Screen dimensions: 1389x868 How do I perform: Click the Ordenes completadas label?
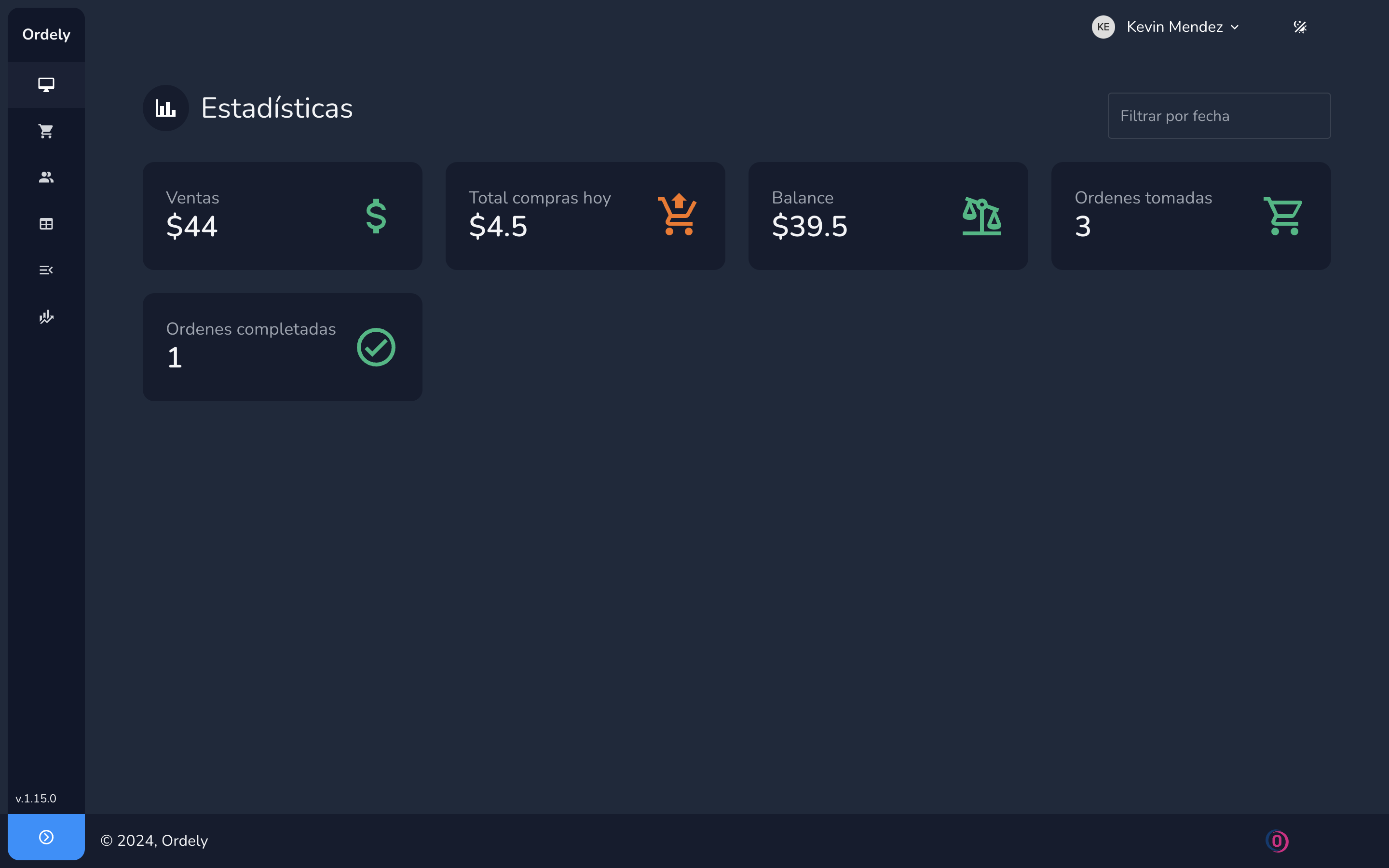coord(251,329)
